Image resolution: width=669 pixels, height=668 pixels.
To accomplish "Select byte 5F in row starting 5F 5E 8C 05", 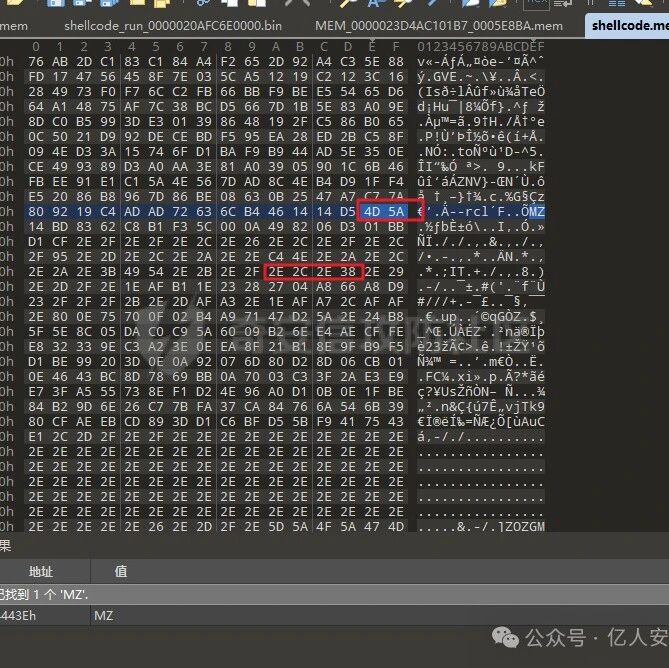I will click(36, 332).
